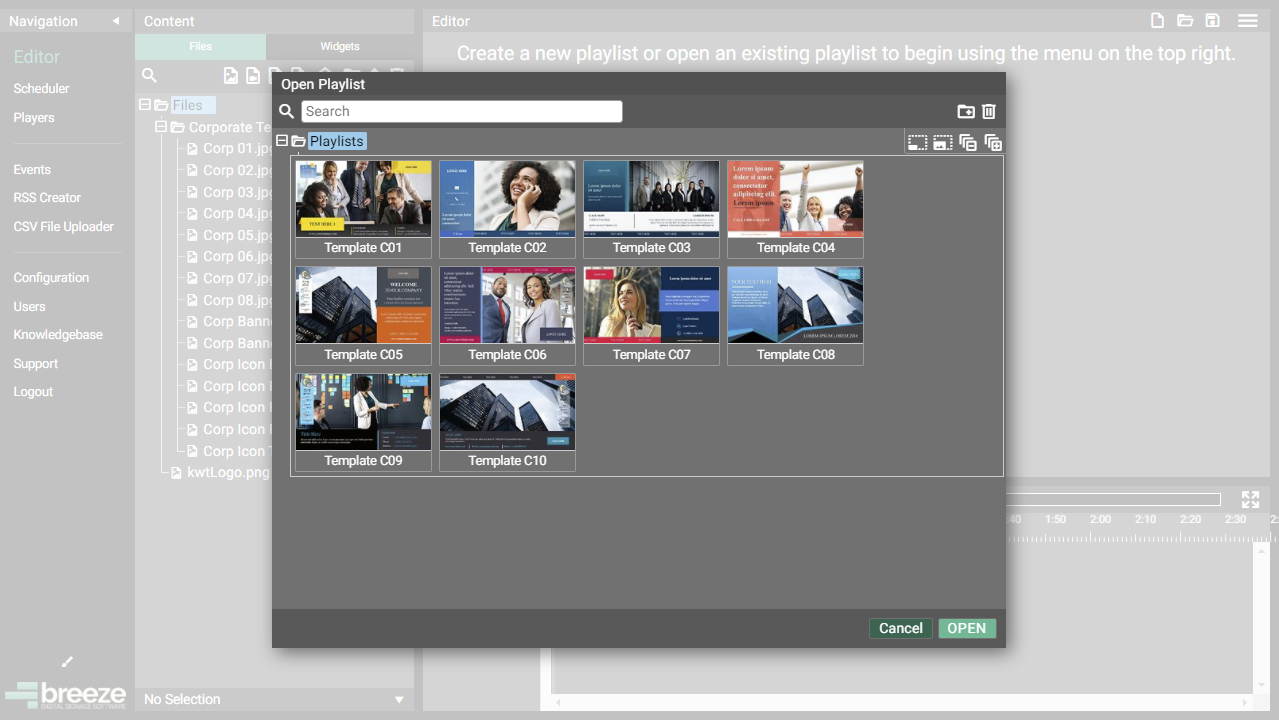
Task: Click add image file icon in Content toolbar
Action: 231,75
